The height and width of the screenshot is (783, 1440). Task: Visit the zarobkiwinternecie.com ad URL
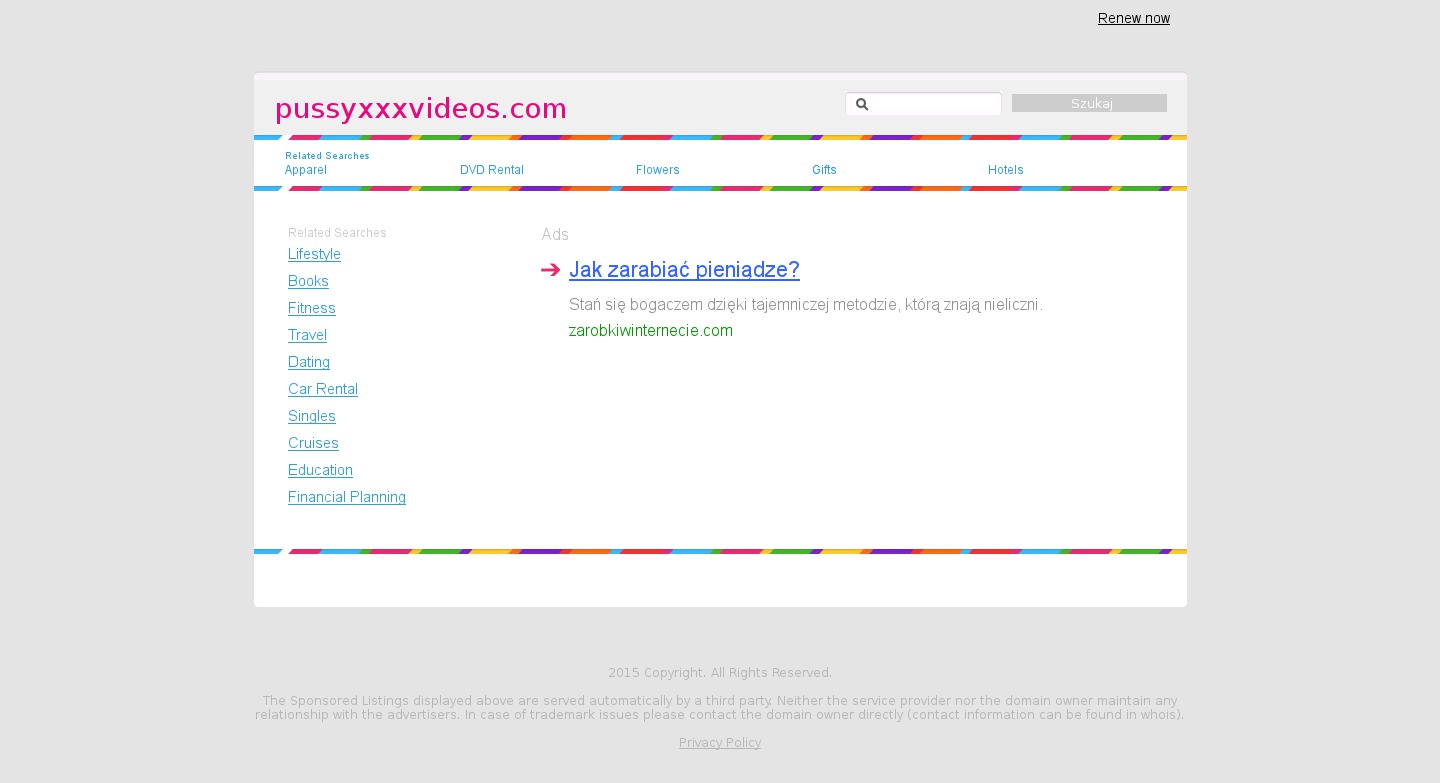pyautogui.click(x=650, y=331)
